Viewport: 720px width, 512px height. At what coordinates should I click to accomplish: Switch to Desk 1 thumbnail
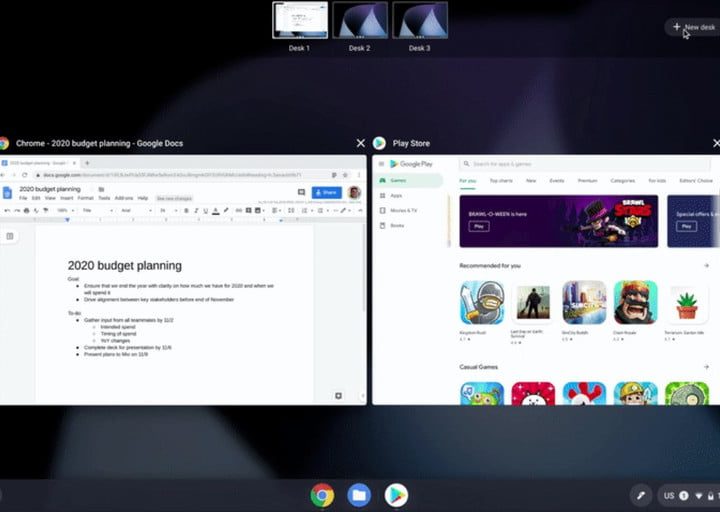coord(300,20)
